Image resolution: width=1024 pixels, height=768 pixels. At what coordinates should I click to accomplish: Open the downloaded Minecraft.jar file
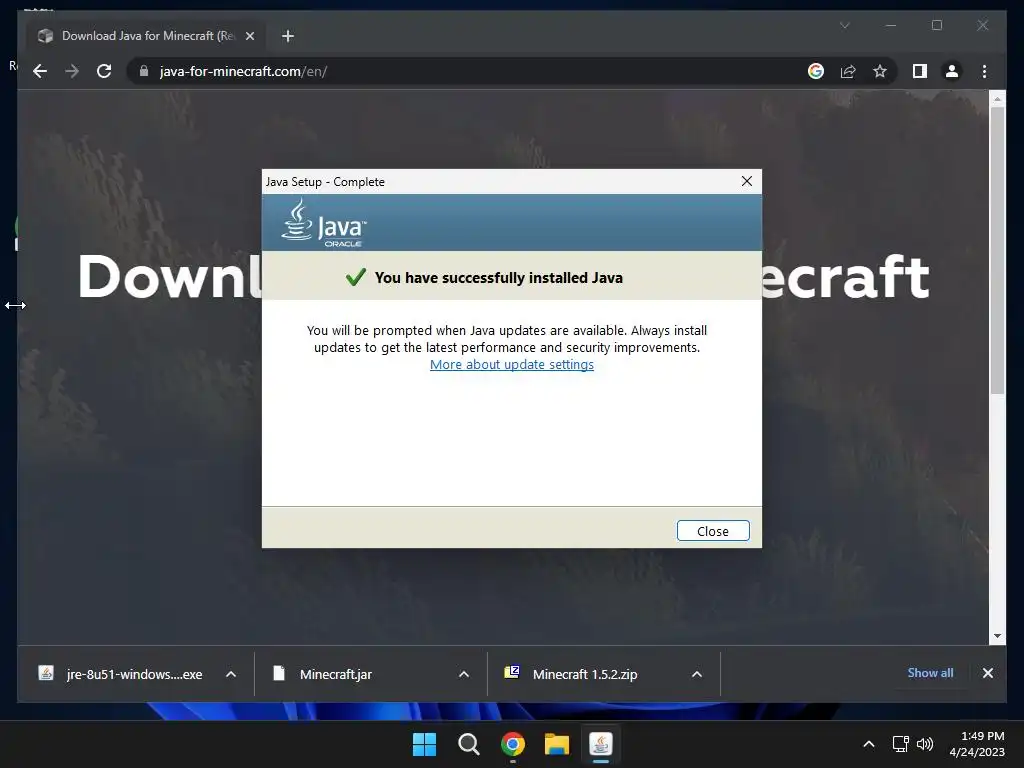pos(336,674)
